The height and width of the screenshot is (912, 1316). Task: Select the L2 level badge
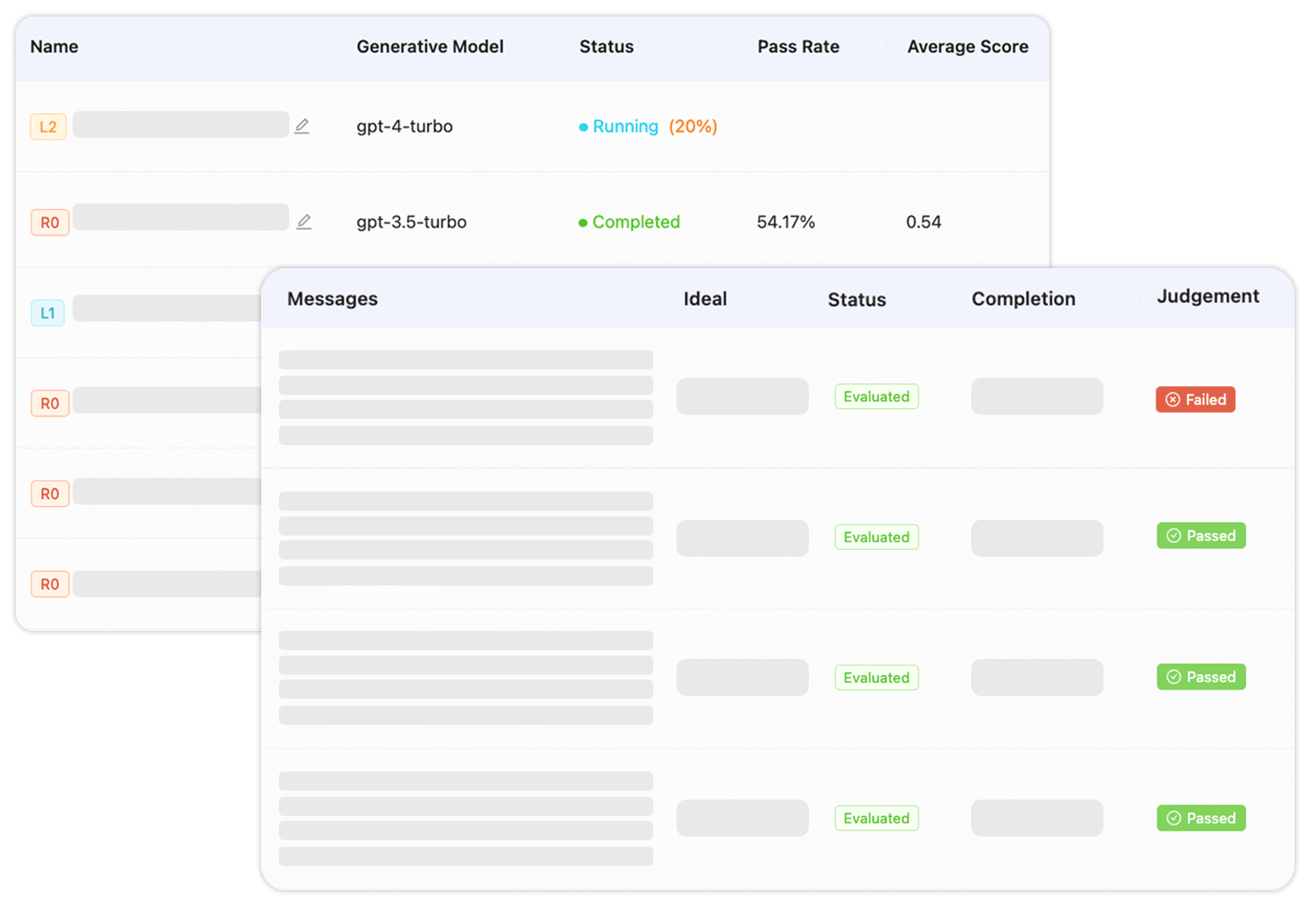tap(48, 126)
